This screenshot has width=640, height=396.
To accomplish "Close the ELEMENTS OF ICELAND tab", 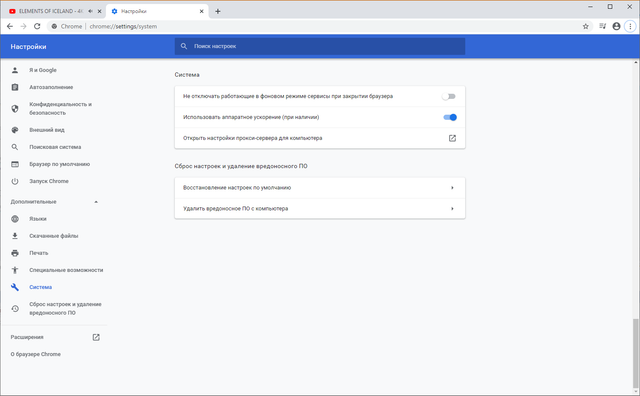I will point(99,11).
